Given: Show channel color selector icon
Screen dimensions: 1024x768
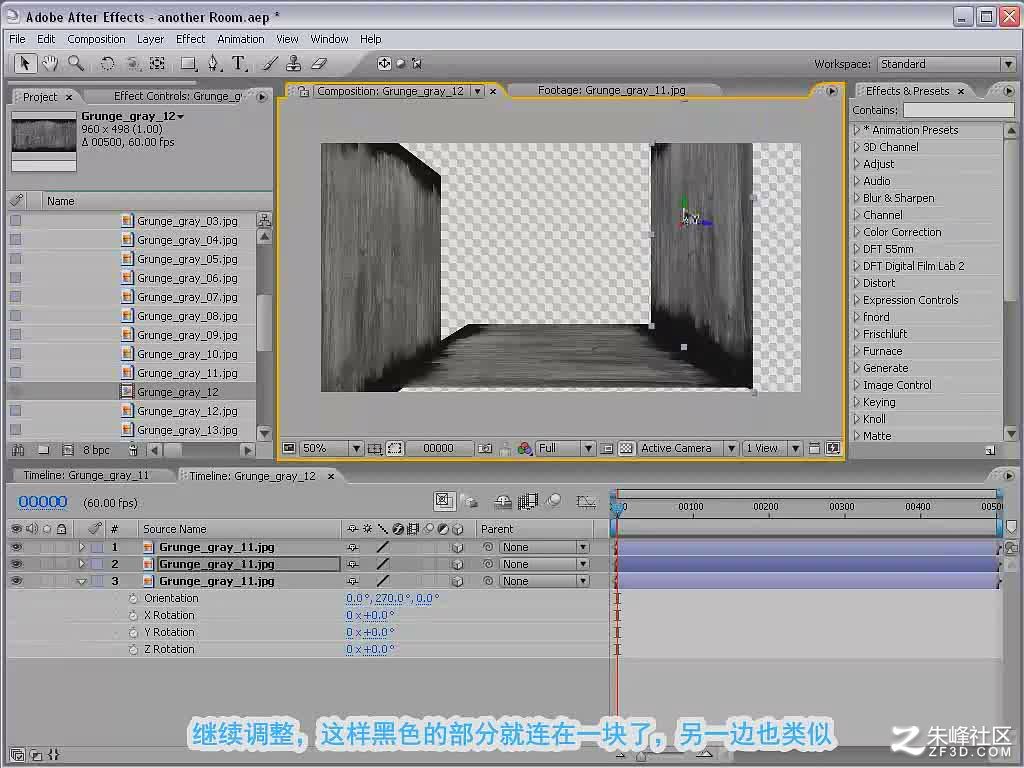Looking at the screenshot, I should [524, 449].
